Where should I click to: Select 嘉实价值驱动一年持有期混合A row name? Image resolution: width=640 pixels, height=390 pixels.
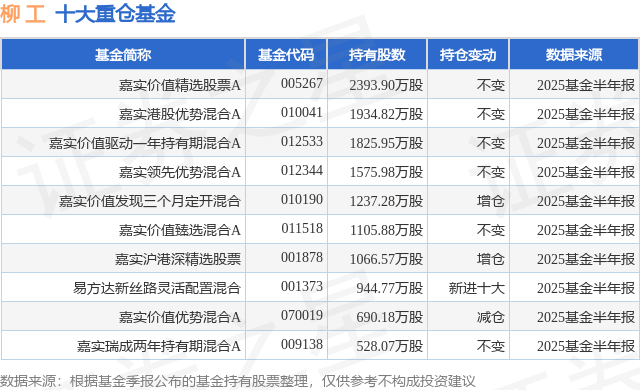tap(145, 143)
